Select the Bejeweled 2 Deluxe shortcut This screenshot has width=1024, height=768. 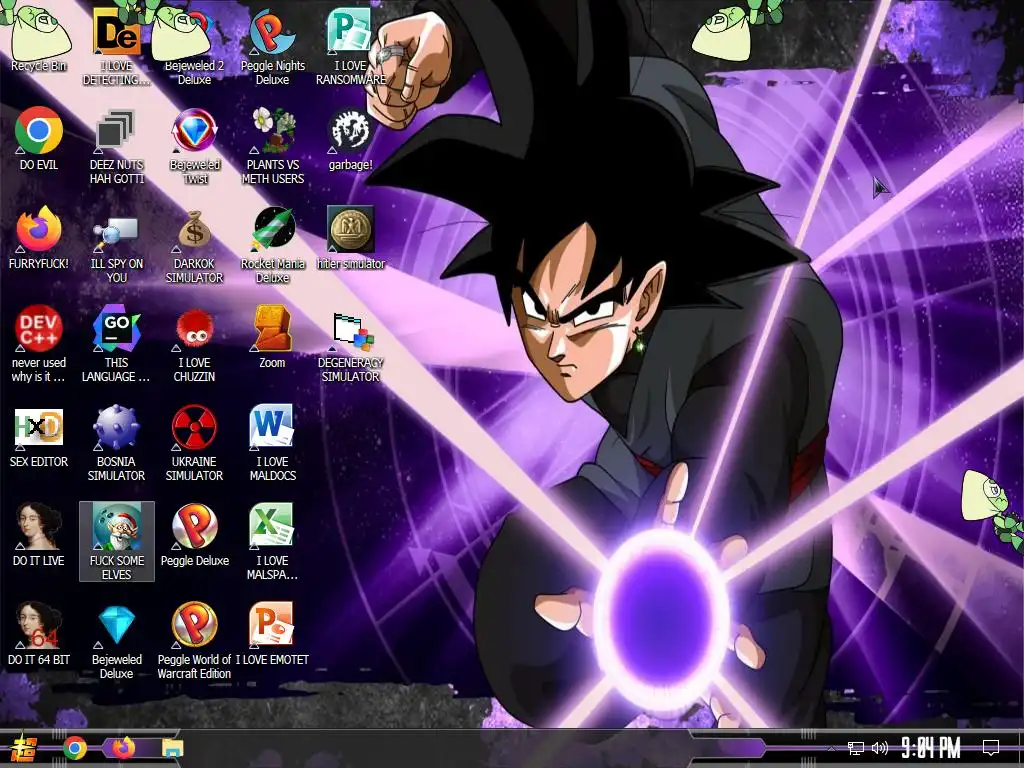point(194,47)
